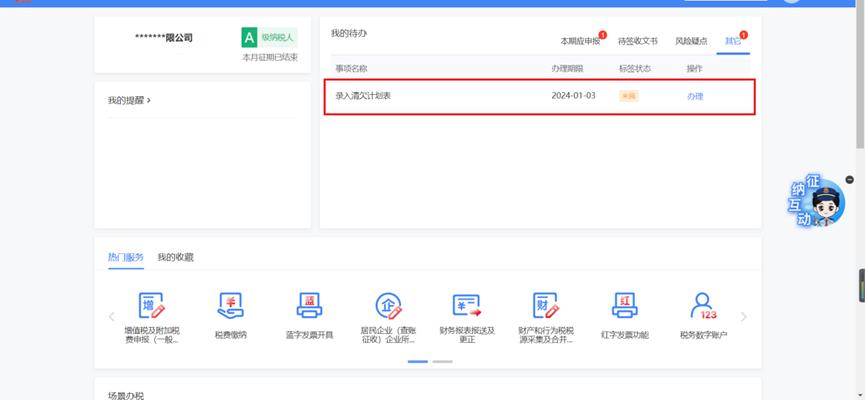Select second carousel page indicator
The height and width of the screenshot is (400, 865).
pyautogui.click(x=442, y=361)
